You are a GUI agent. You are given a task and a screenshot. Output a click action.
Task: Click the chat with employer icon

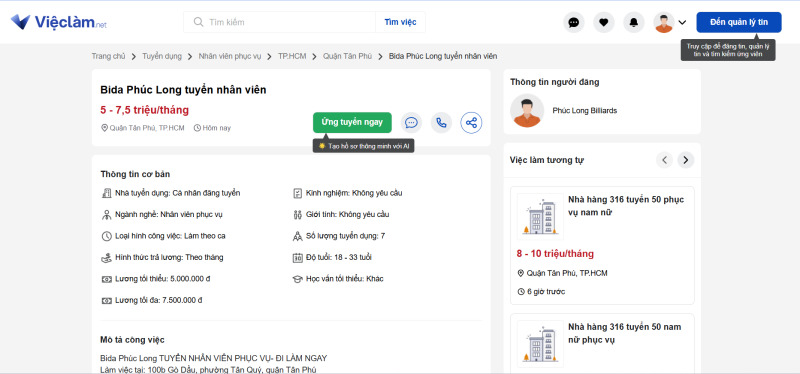pos(411,123)
